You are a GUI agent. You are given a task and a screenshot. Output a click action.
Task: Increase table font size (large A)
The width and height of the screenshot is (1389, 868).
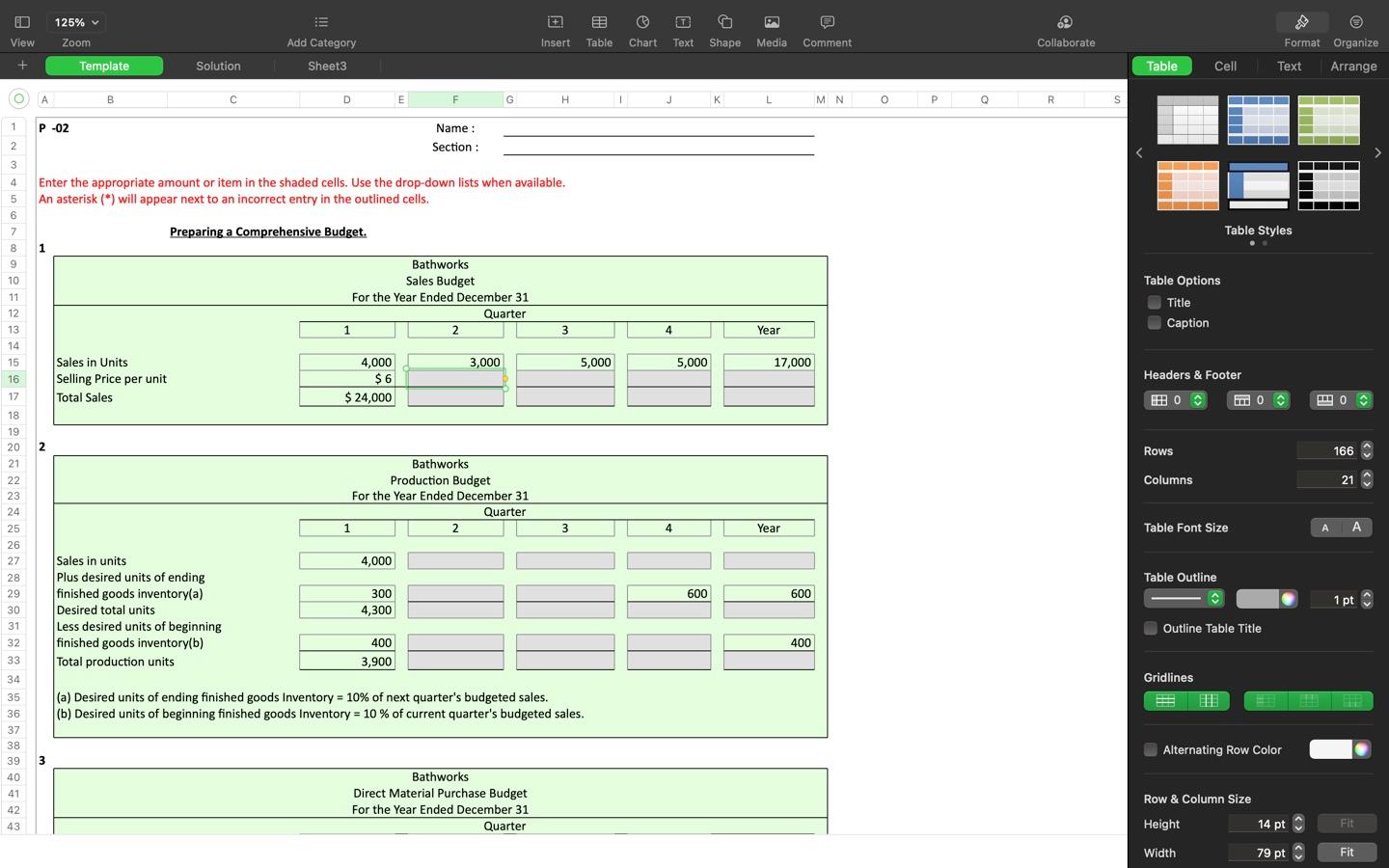(1356, 528)
